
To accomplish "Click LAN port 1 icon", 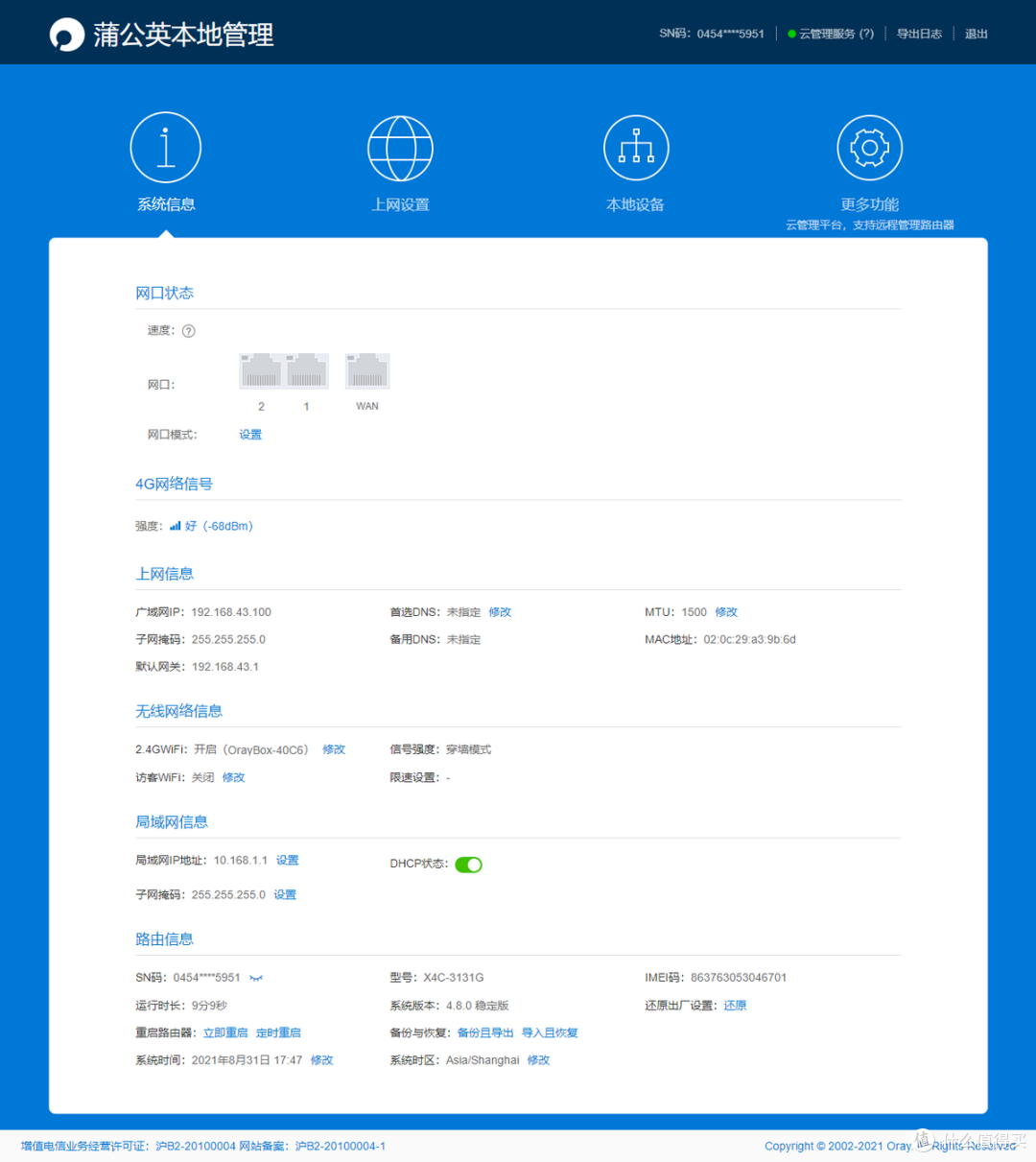I will (x=307, y=370).
